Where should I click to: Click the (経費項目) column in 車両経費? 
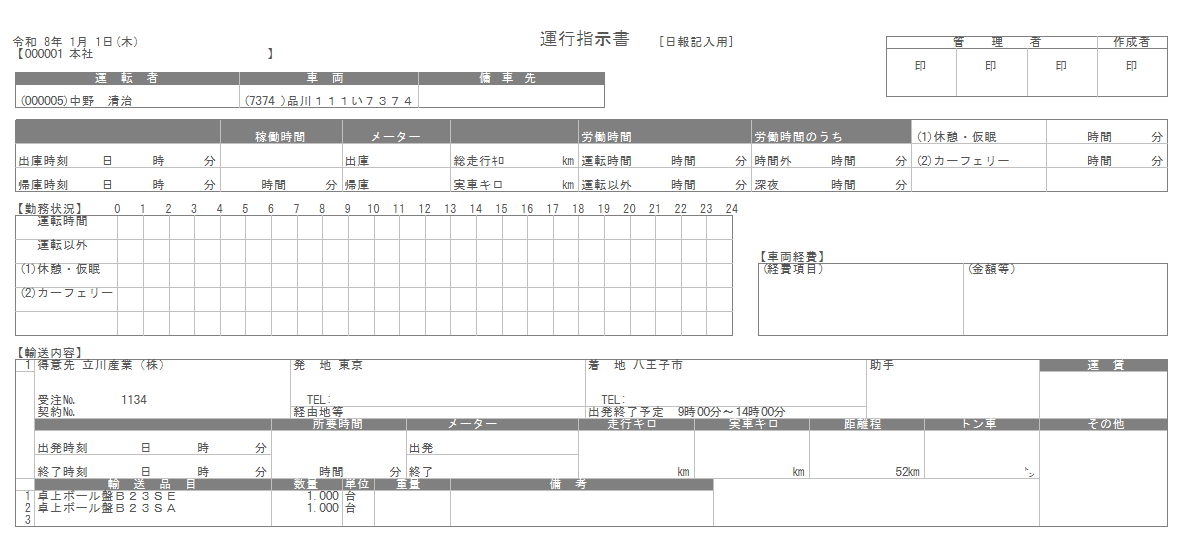[860, 298]
